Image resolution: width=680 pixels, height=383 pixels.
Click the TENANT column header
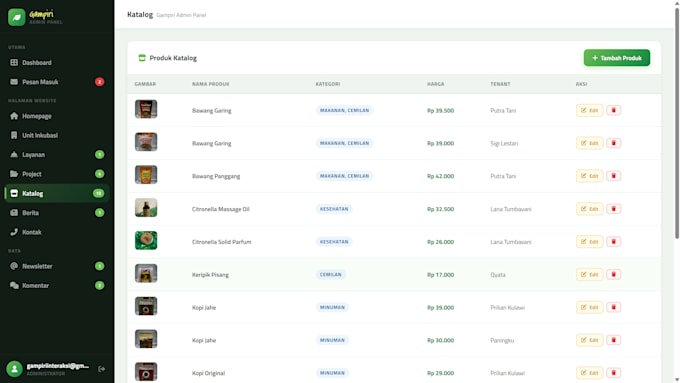[500, 84]
